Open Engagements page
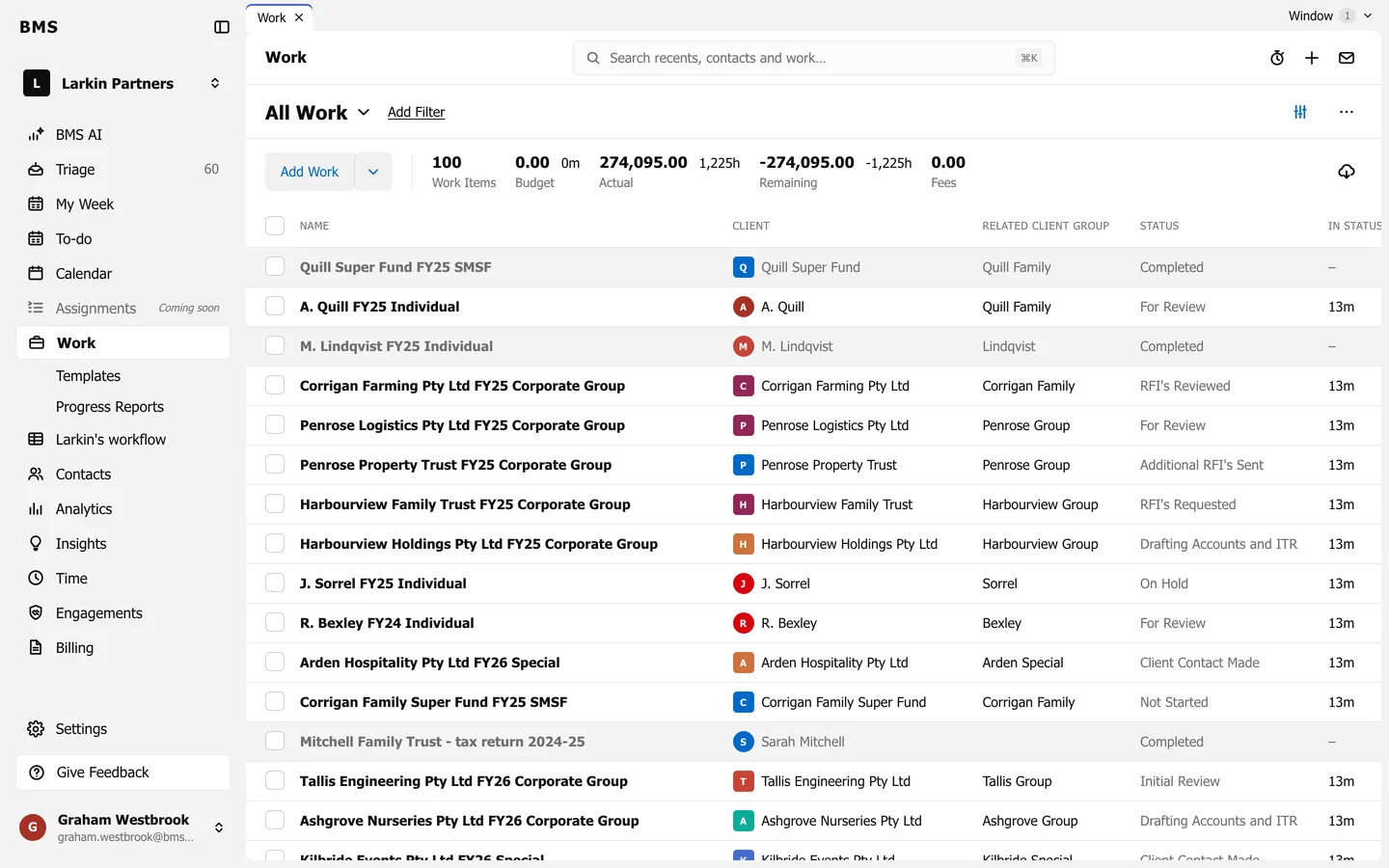1389x868 pixels. pos(123,613)
